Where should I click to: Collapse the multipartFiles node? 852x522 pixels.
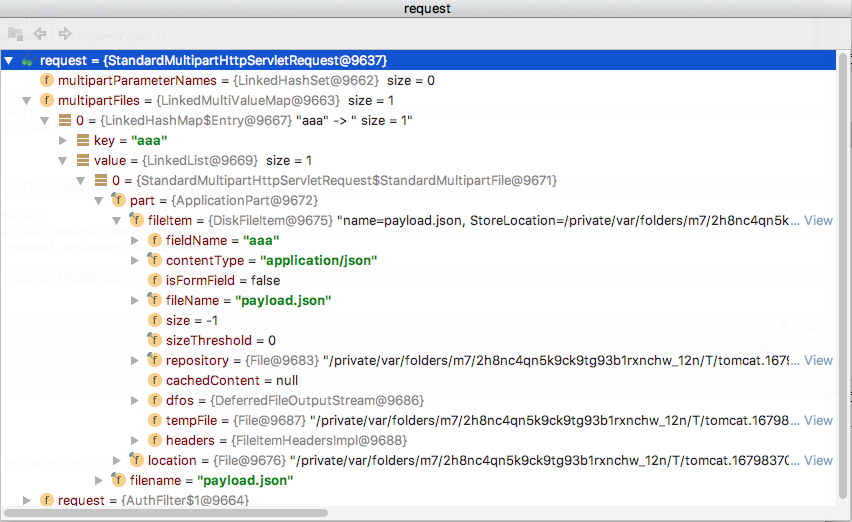point(27,100)
